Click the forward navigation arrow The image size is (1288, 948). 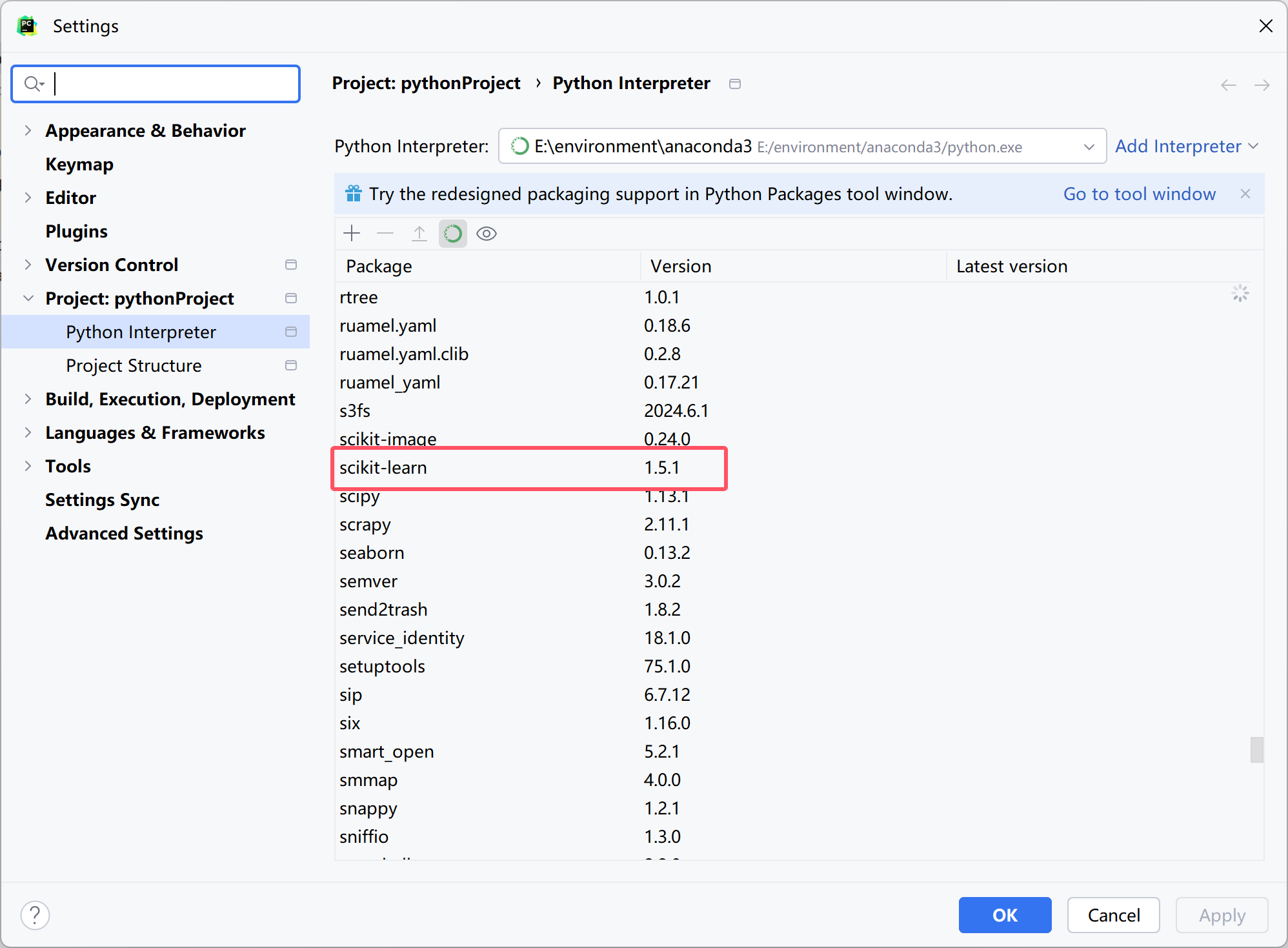[x=1262, y=85]
